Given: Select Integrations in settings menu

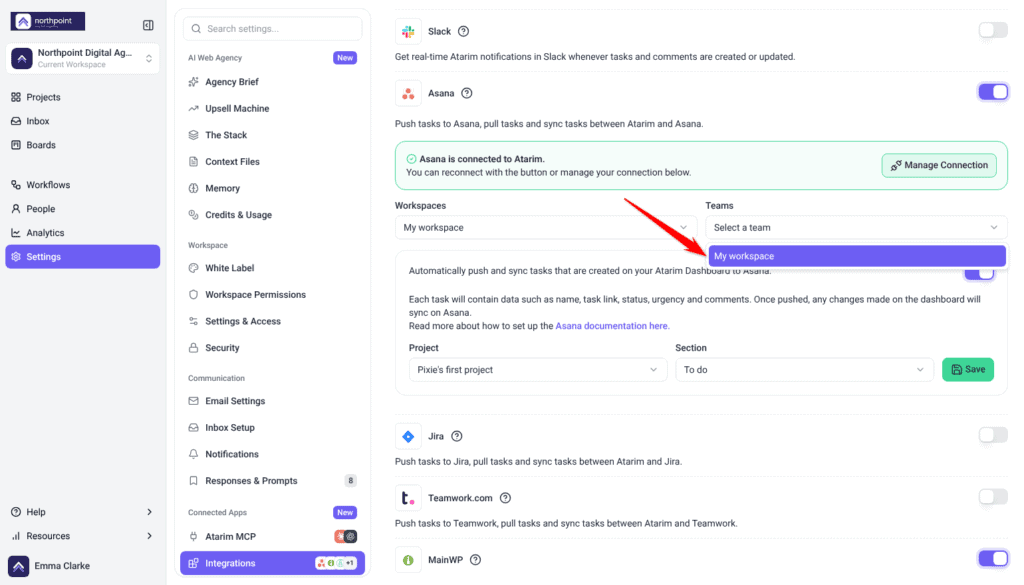Looking at the screenshot, I should point(272,563).
